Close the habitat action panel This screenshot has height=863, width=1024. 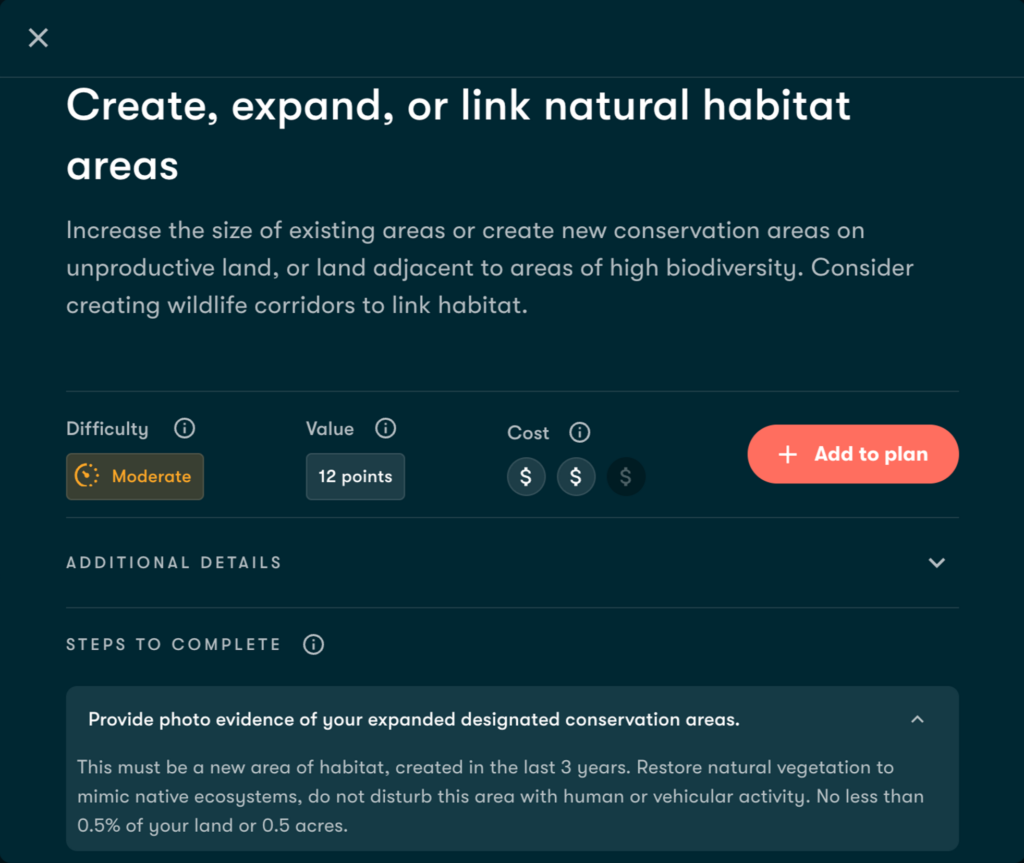[x=38, y=38]
